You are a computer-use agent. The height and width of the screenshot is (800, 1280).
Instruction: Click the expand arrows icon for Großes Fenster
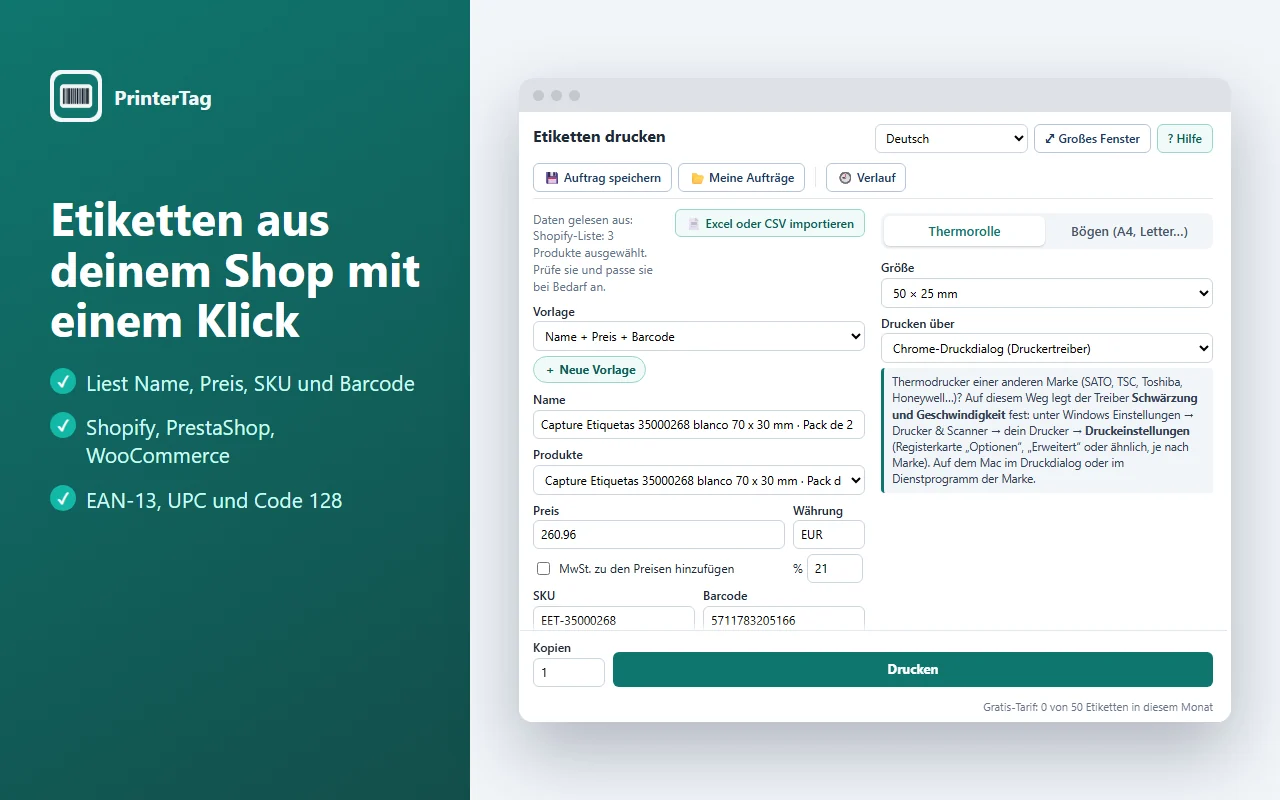click(x=1049, y=139)
